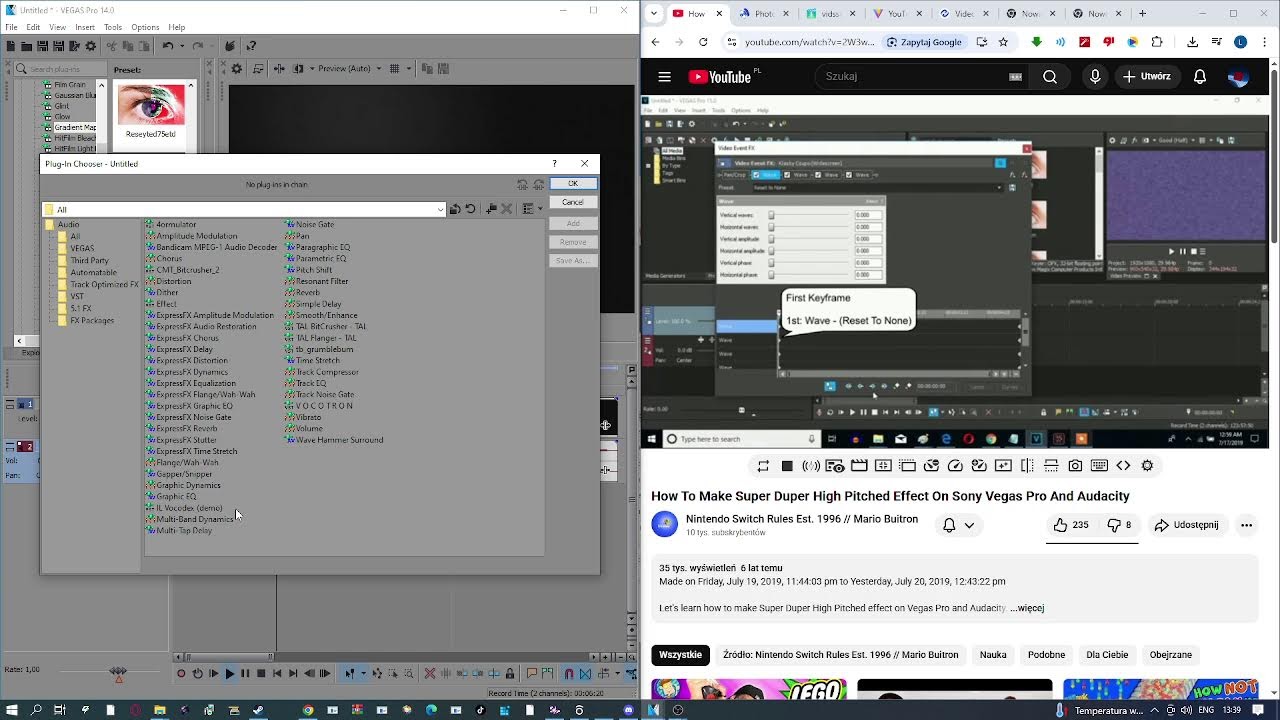Click the New project icon in VEGAS toolbar

point(10,46)
